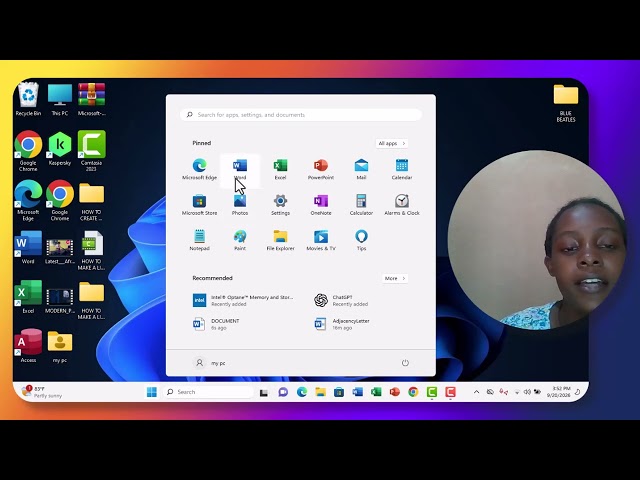
Task: Click the Start menu search box
Action: point(301,115)
